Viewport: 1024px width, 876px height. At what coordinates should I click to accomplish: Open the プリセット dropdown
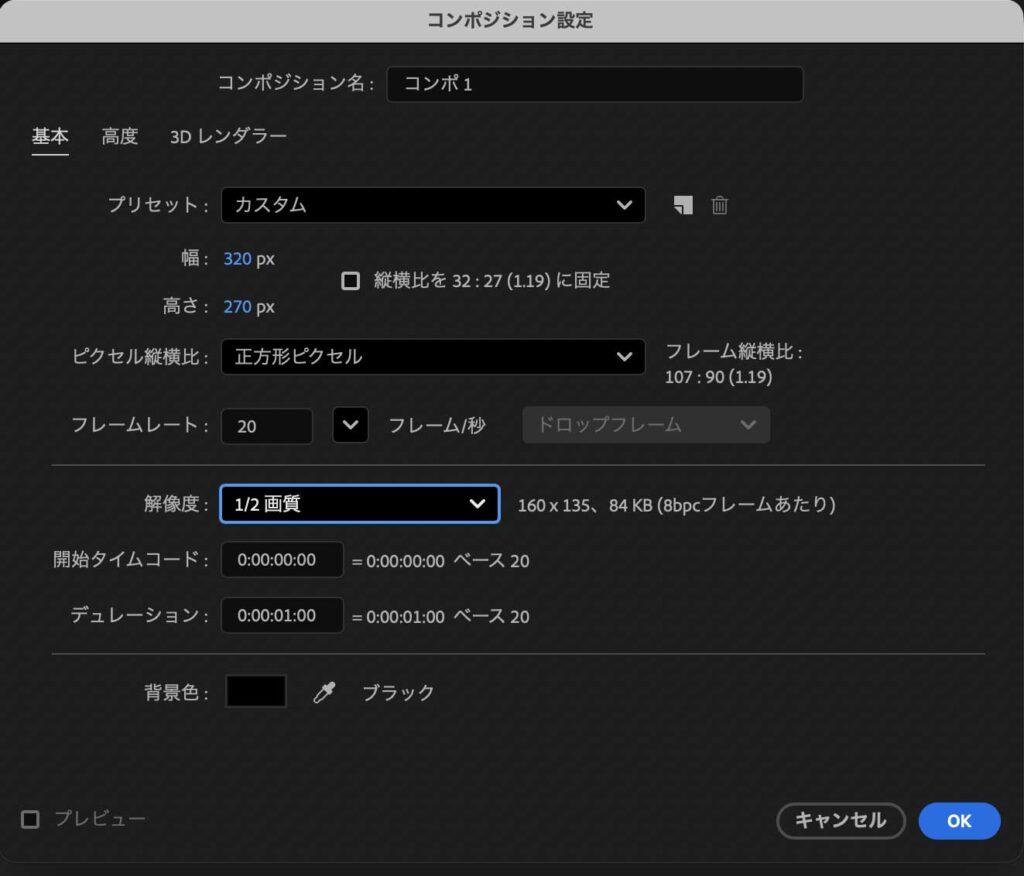tap(432, 205)
